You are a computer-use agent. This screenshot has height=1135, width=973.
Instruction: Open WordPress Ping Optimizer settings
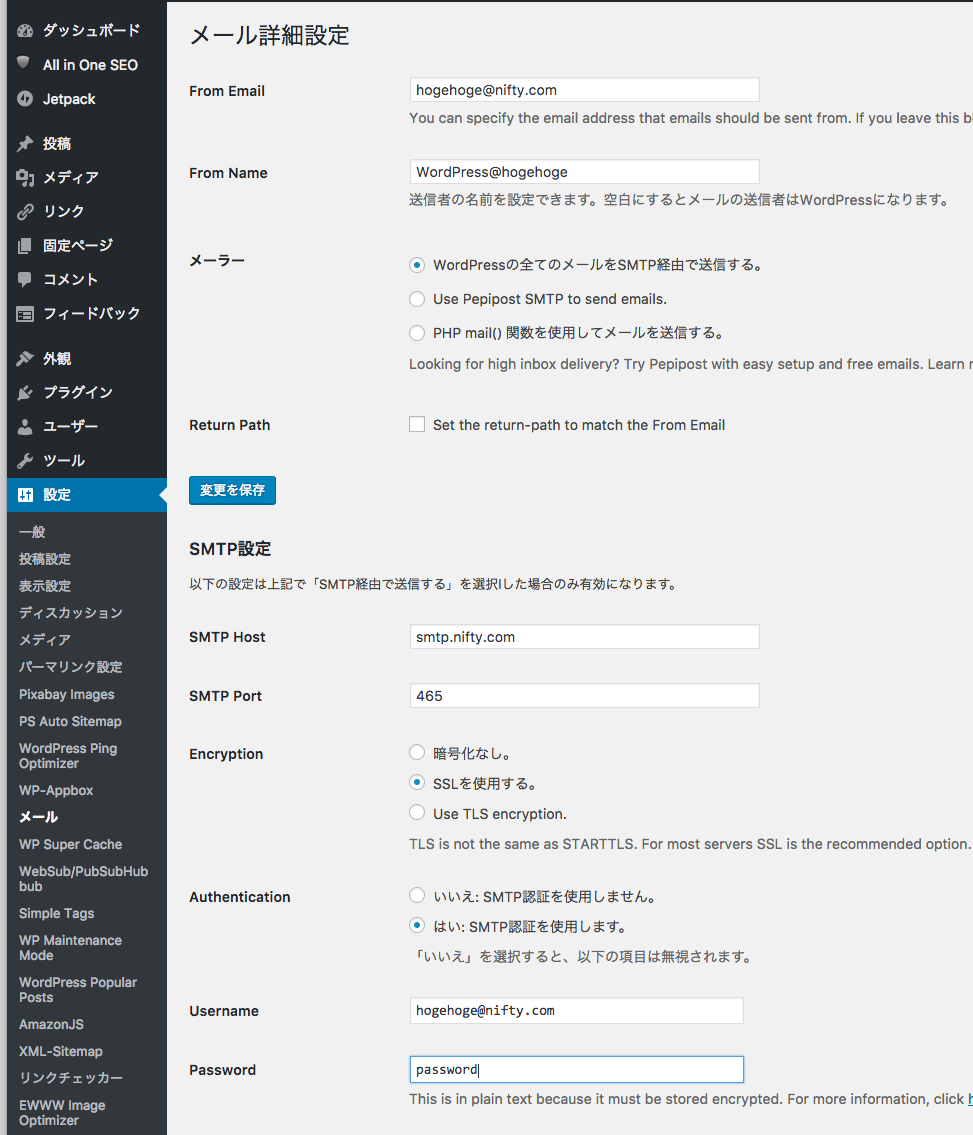click(68, 756)
